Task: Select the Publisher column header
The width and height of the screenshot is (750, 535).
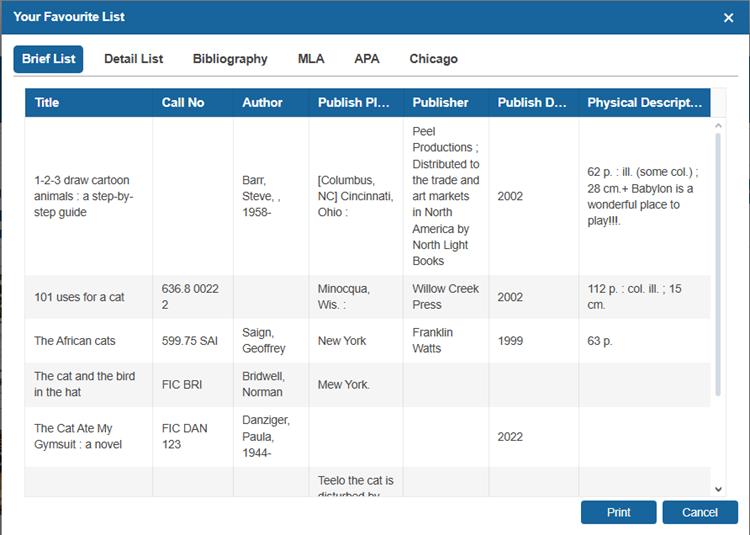Action: (x=440, y=102)
